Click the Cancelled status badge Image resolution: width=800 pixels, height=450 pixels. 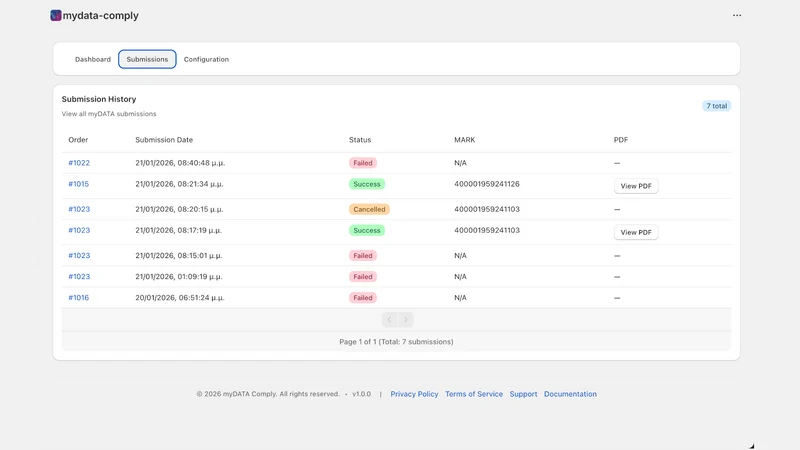[x=369, y=209]
